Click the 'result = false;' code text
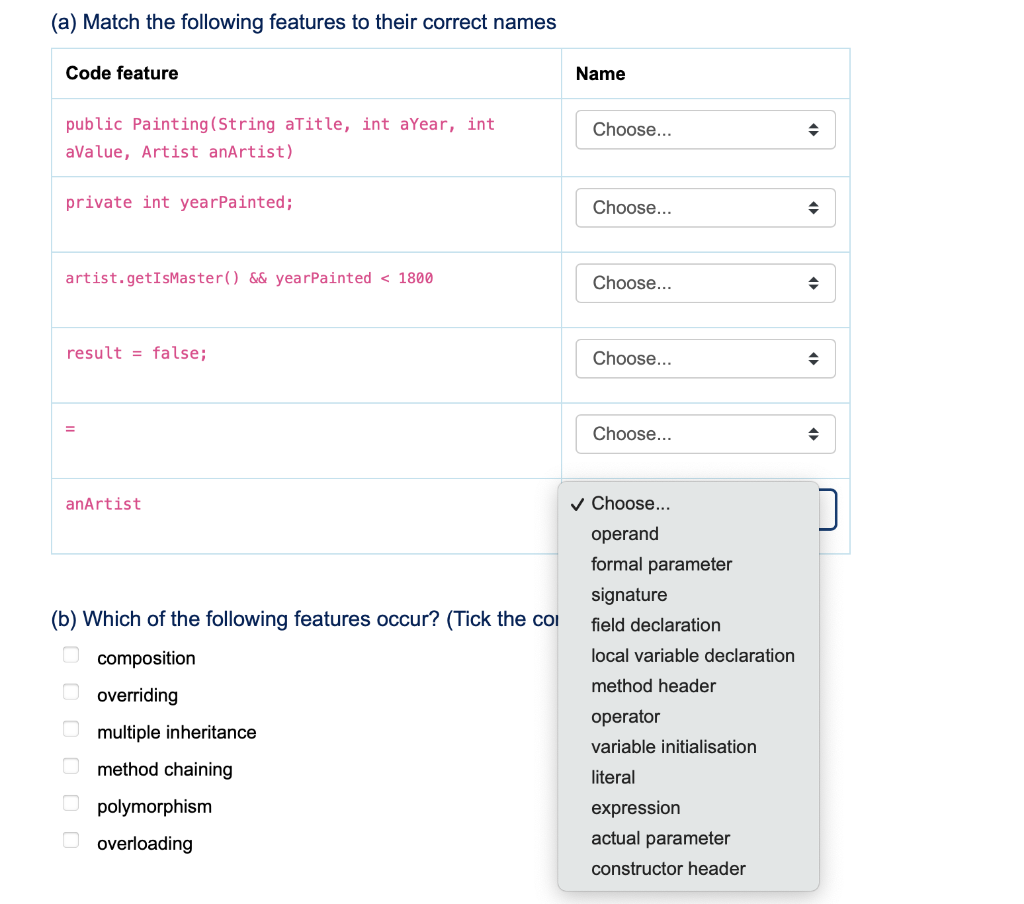The height and width of the screenshot is (904, 1024). pos(136,353)
